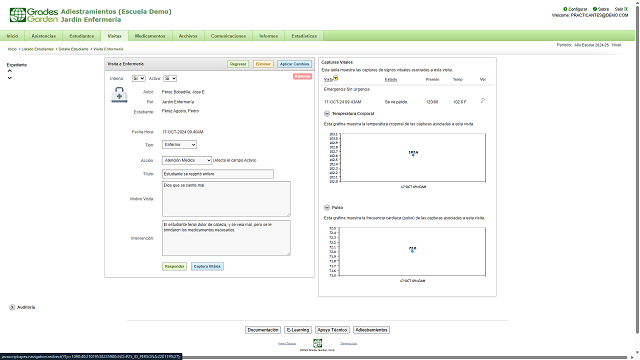Screen dimensions: 640x360
Task: Click the Sobre link
Action: [x=603, y=9]
